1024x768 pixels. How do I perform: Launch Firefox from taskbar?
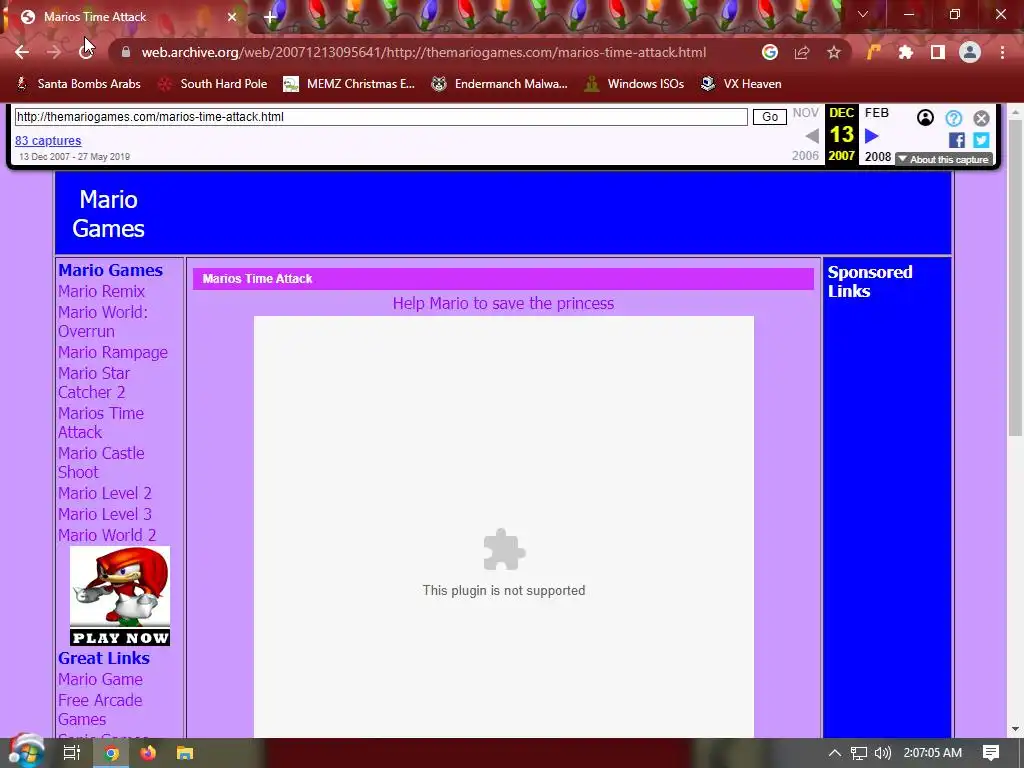tap(148, 753)
